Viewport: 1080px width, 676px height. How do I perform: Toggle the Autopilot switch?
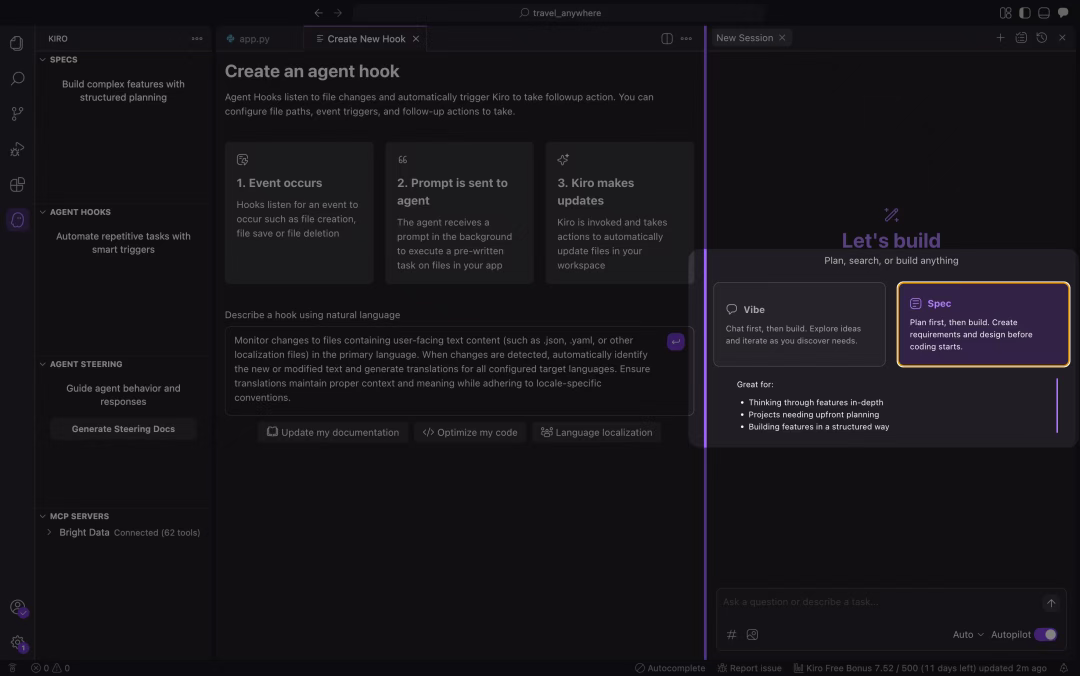click(1046, 635)
